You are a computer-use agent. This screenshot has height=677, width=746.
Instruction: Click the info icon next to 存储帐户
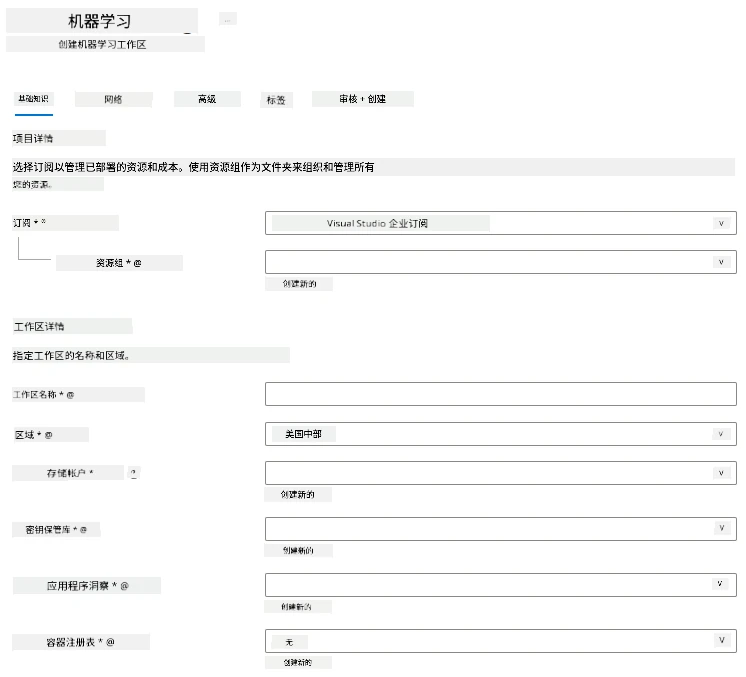tap(133, 473)
